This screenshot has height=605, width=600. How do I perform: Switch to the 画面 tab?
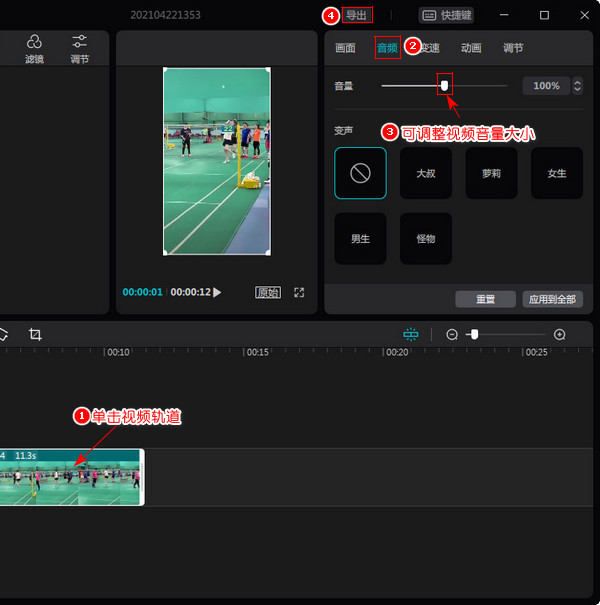click(x=345, y=48)
